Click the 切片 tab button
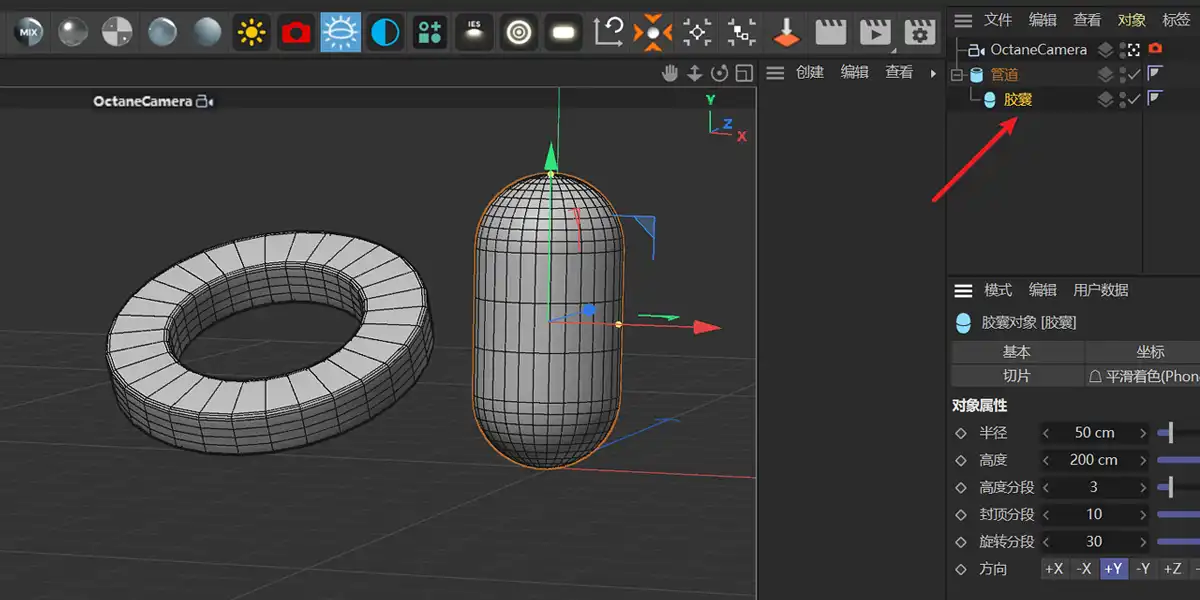 click(1016, 376)
